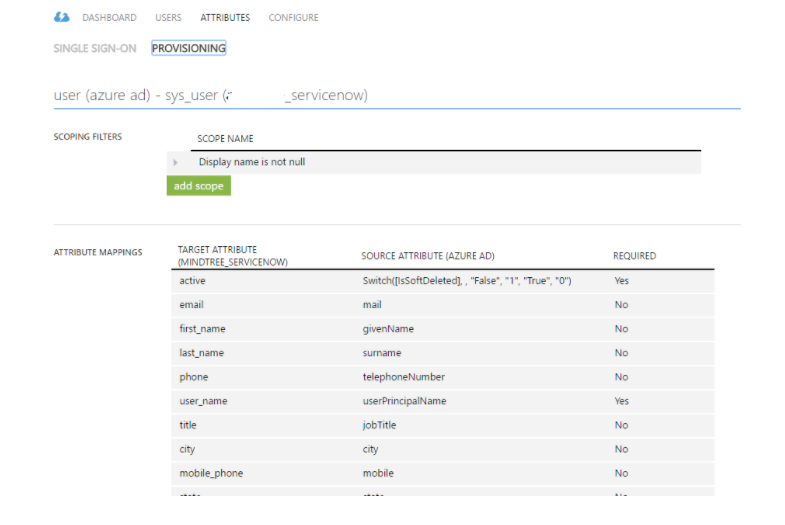The height and width of the screenshot is (525, 785).
Task: Click the mobile_phone target attribute
Action: pos(211,473)
